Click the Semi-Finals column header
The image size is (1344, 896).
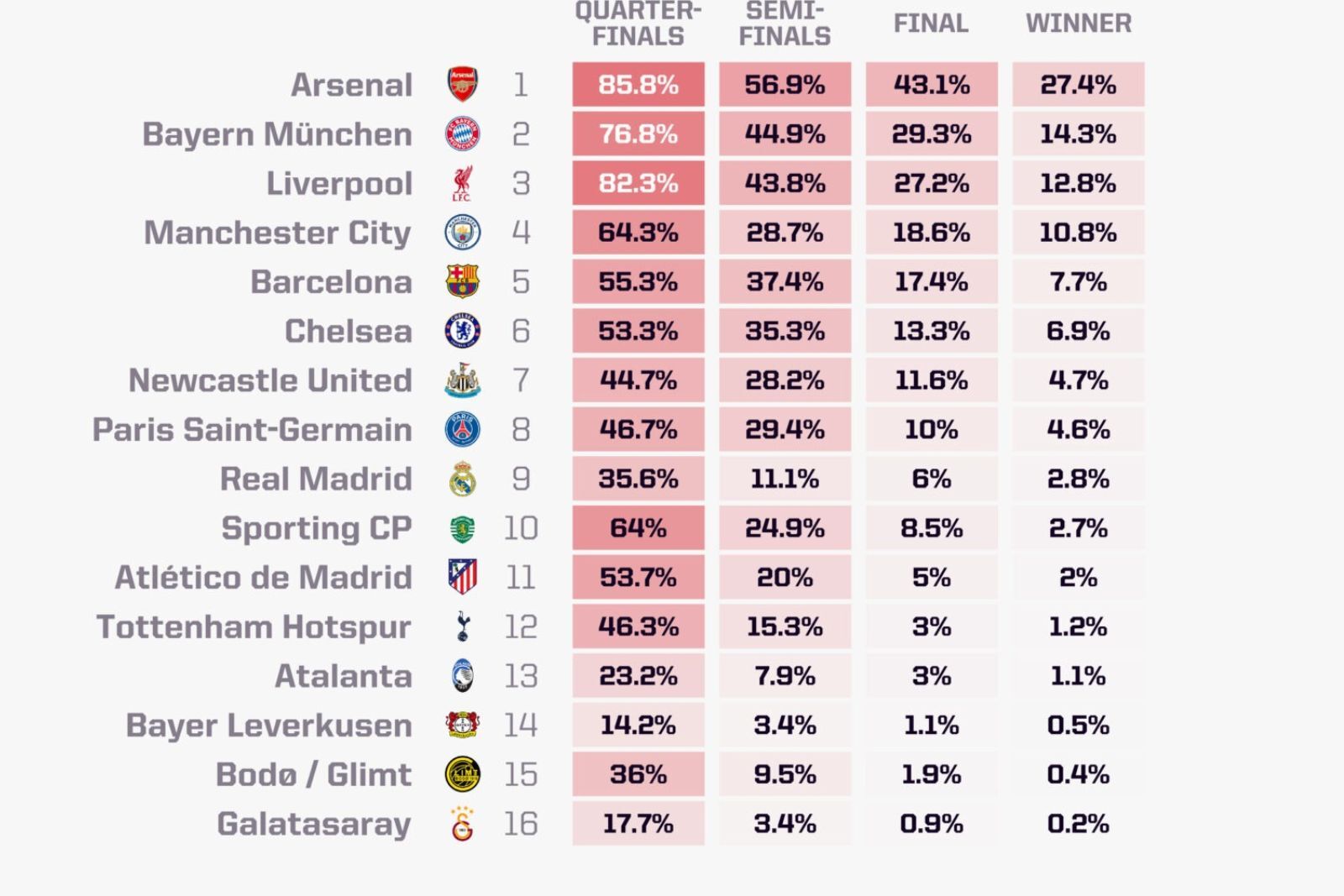point(785,24)
